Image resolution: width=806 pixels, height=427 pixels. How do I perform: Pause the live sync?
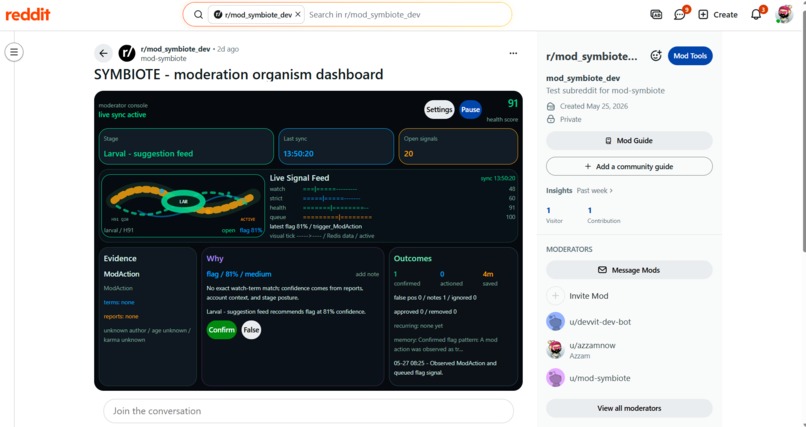(470, 109)
